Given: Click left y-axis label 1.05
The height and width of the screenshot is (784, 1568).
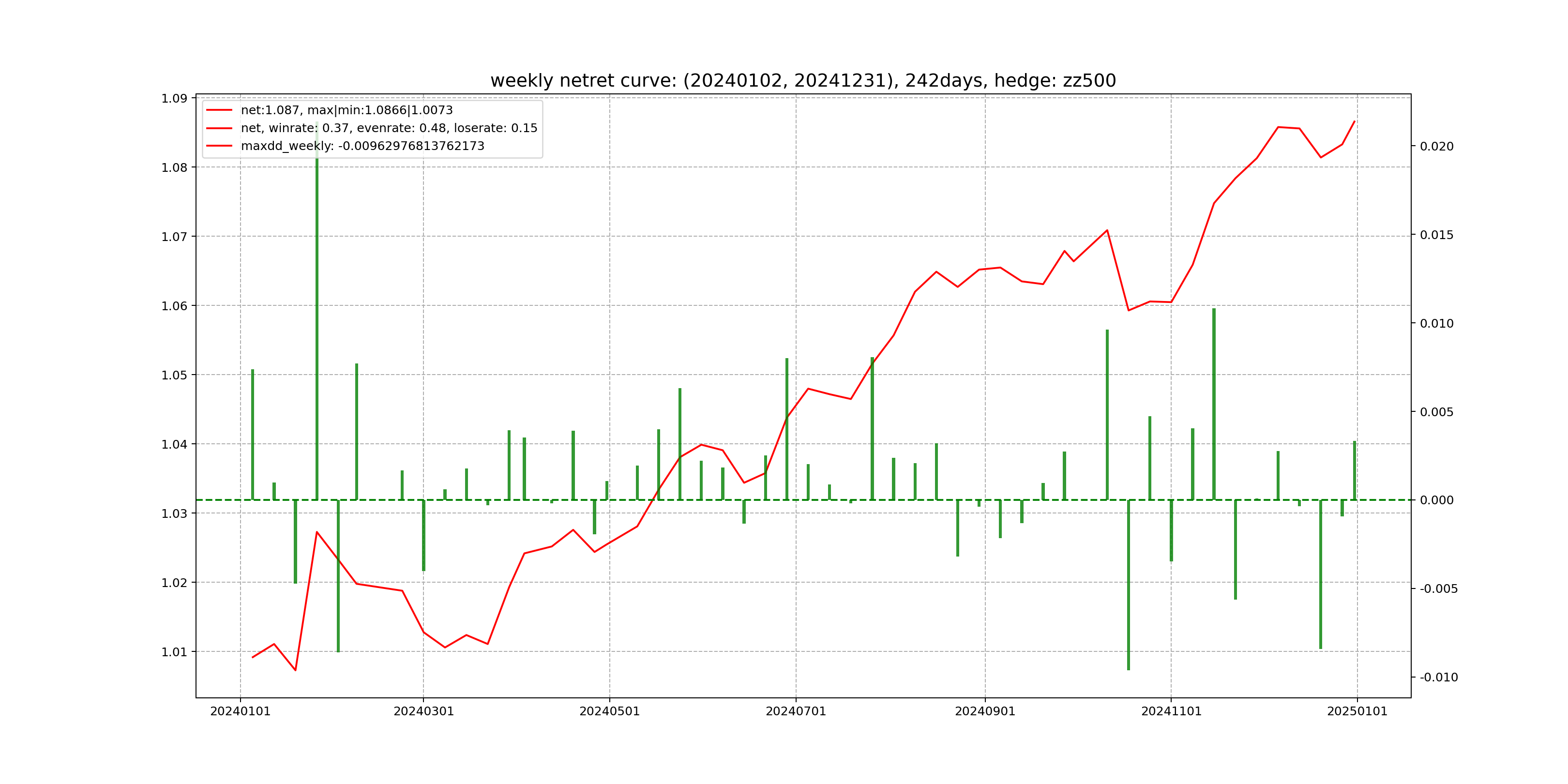Looking at the screenshot, I should [x=174, y=375].
